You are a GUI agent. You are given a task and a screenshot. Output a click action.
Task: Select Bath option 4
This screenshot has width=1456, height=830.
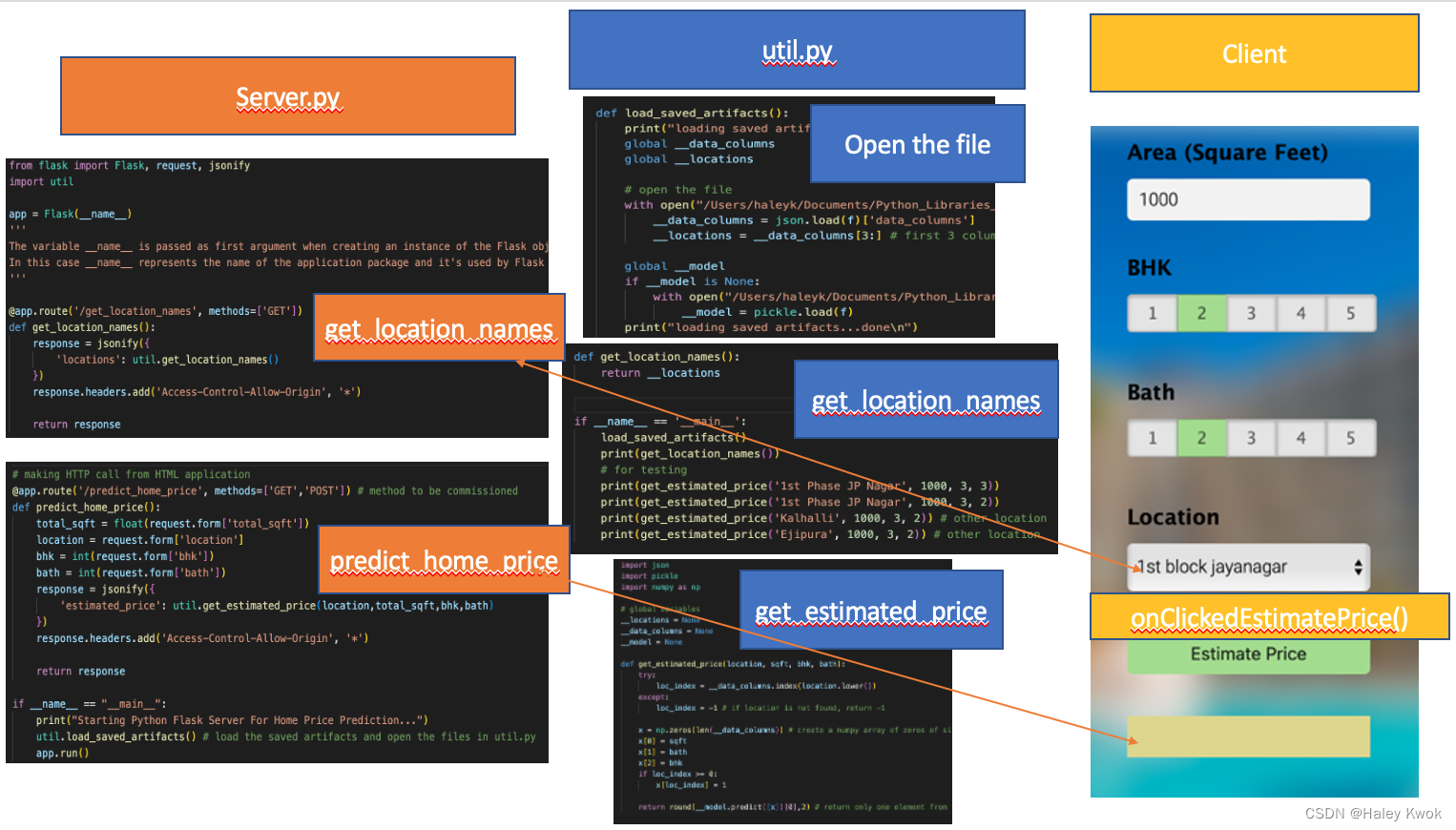click(x=1300, y=438)
